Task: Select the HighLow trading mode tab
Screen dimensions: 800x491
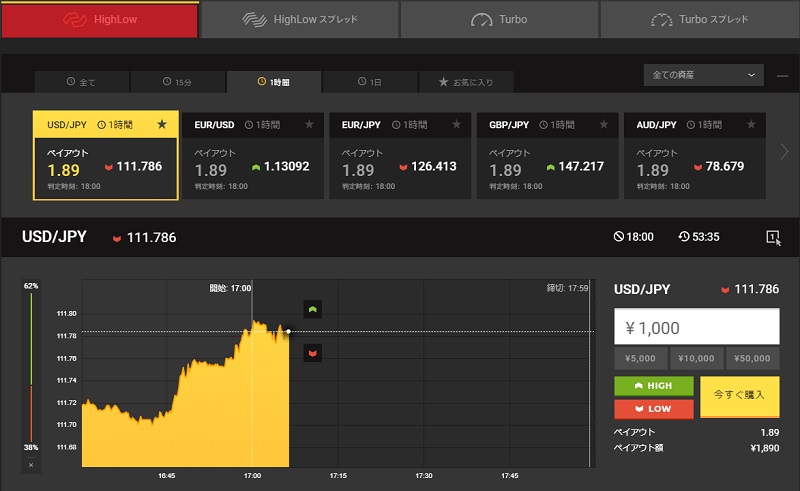Action: [100, 19]
